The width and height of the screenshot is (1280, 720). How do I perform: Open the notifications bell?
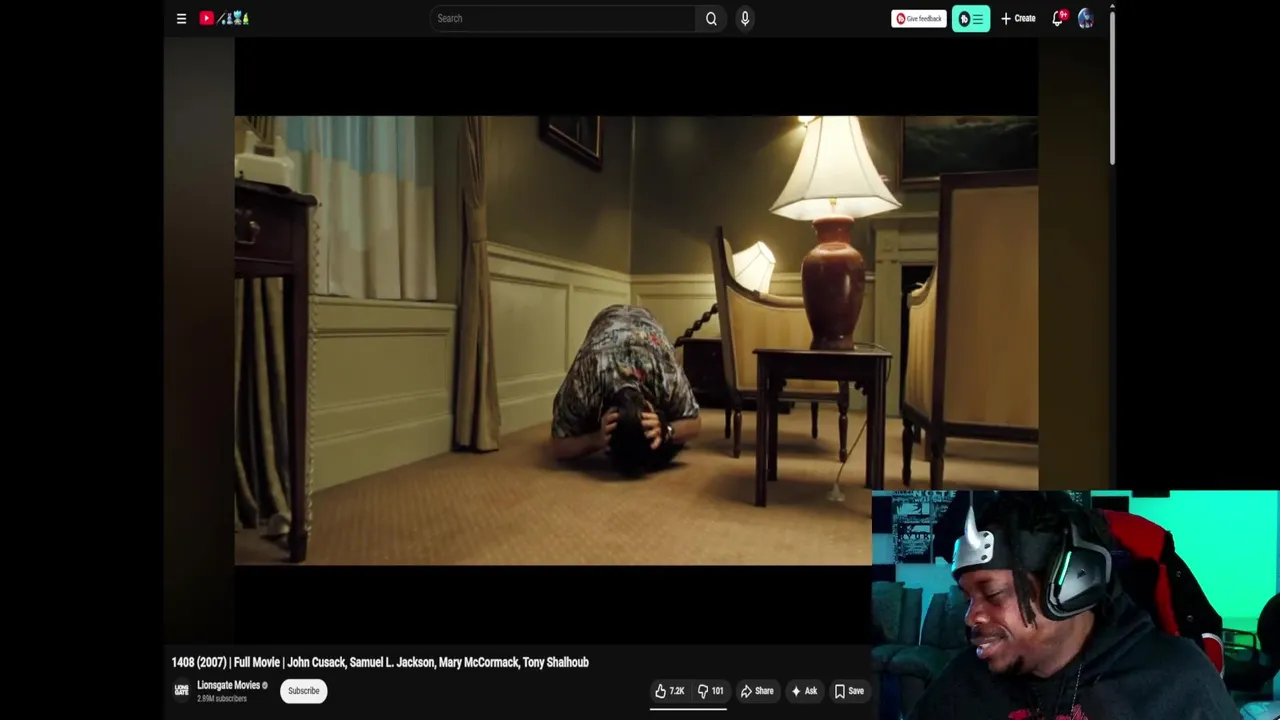1058,18
